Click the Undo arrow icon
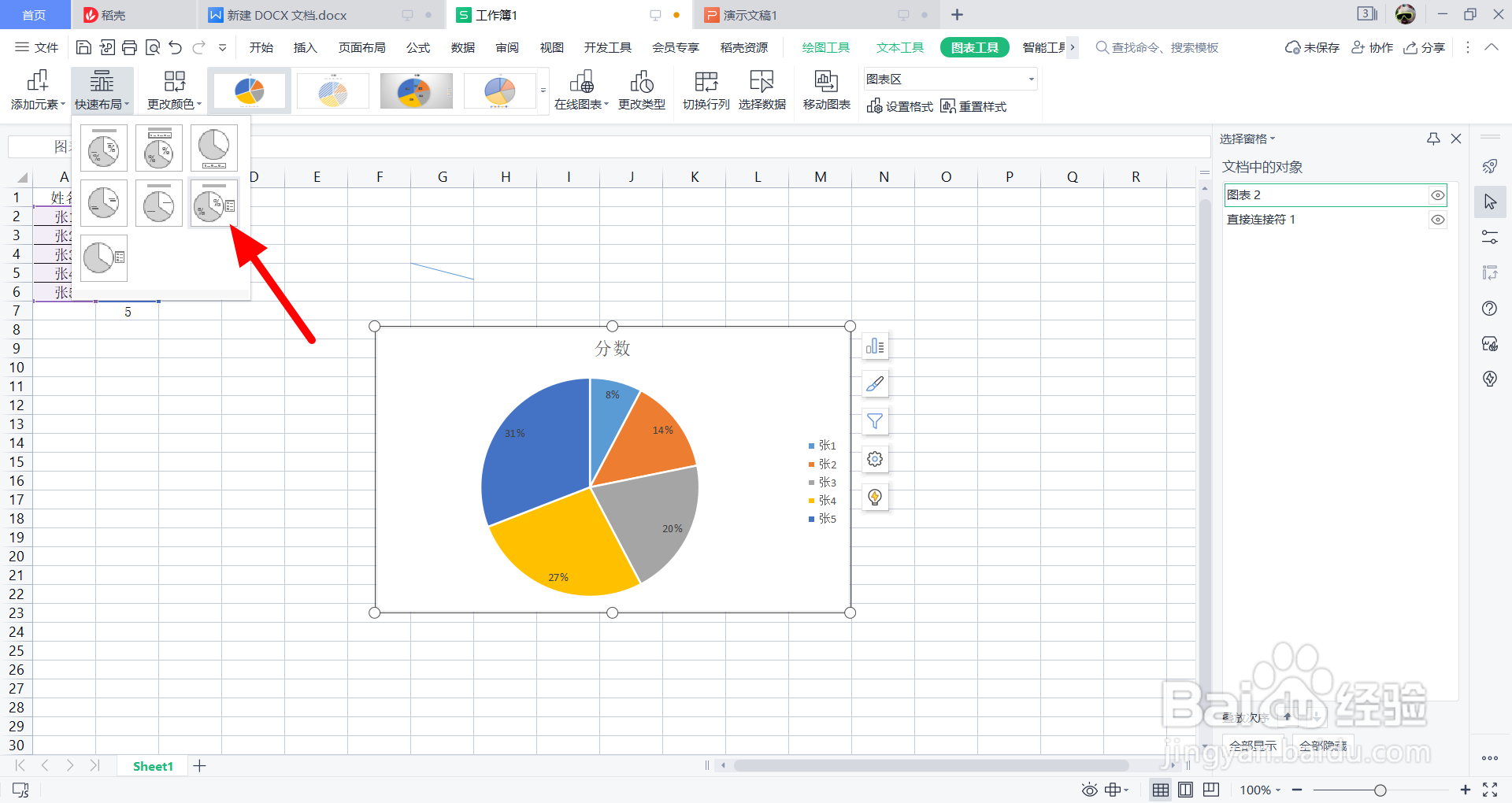This screenshot has height=803, width=1512. (176, 47)
